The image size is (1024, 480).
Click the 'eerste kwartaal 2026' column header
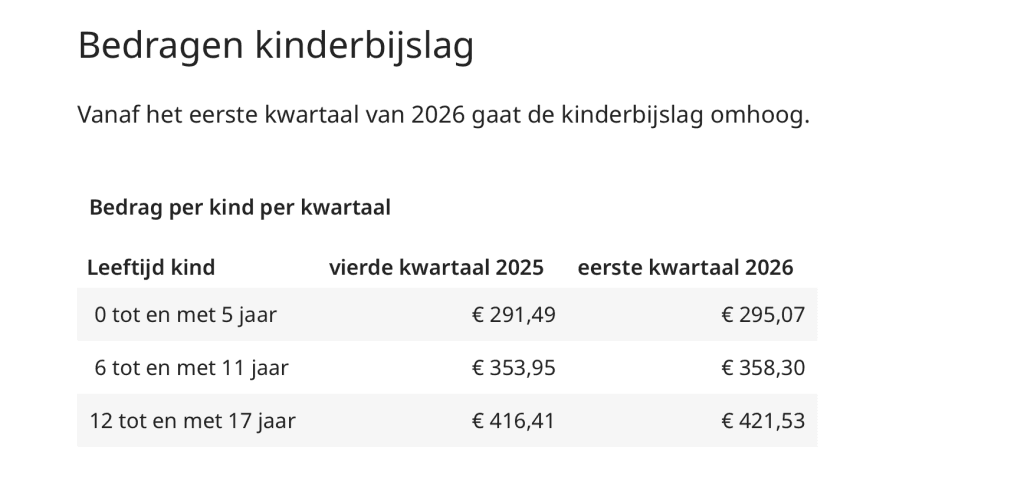click(x=685, y=267)
